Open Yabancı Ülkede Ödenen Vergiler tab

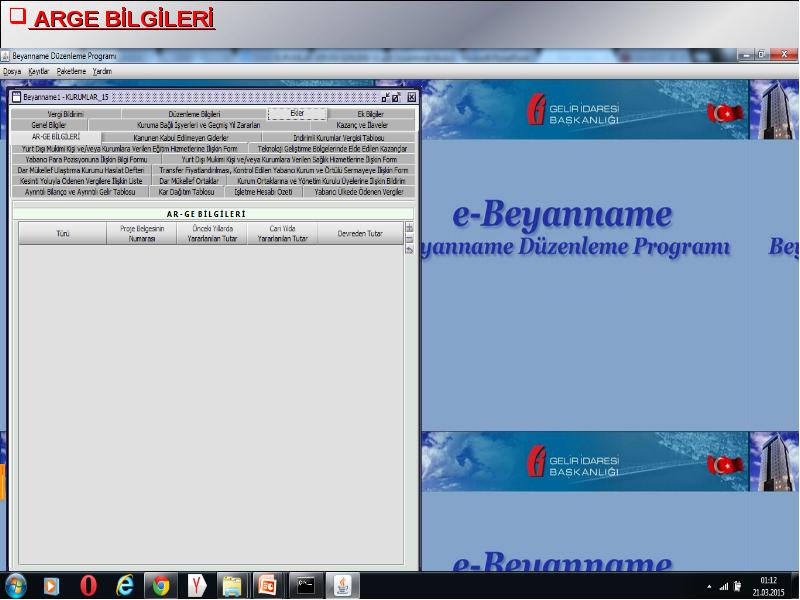coord(359,192)
